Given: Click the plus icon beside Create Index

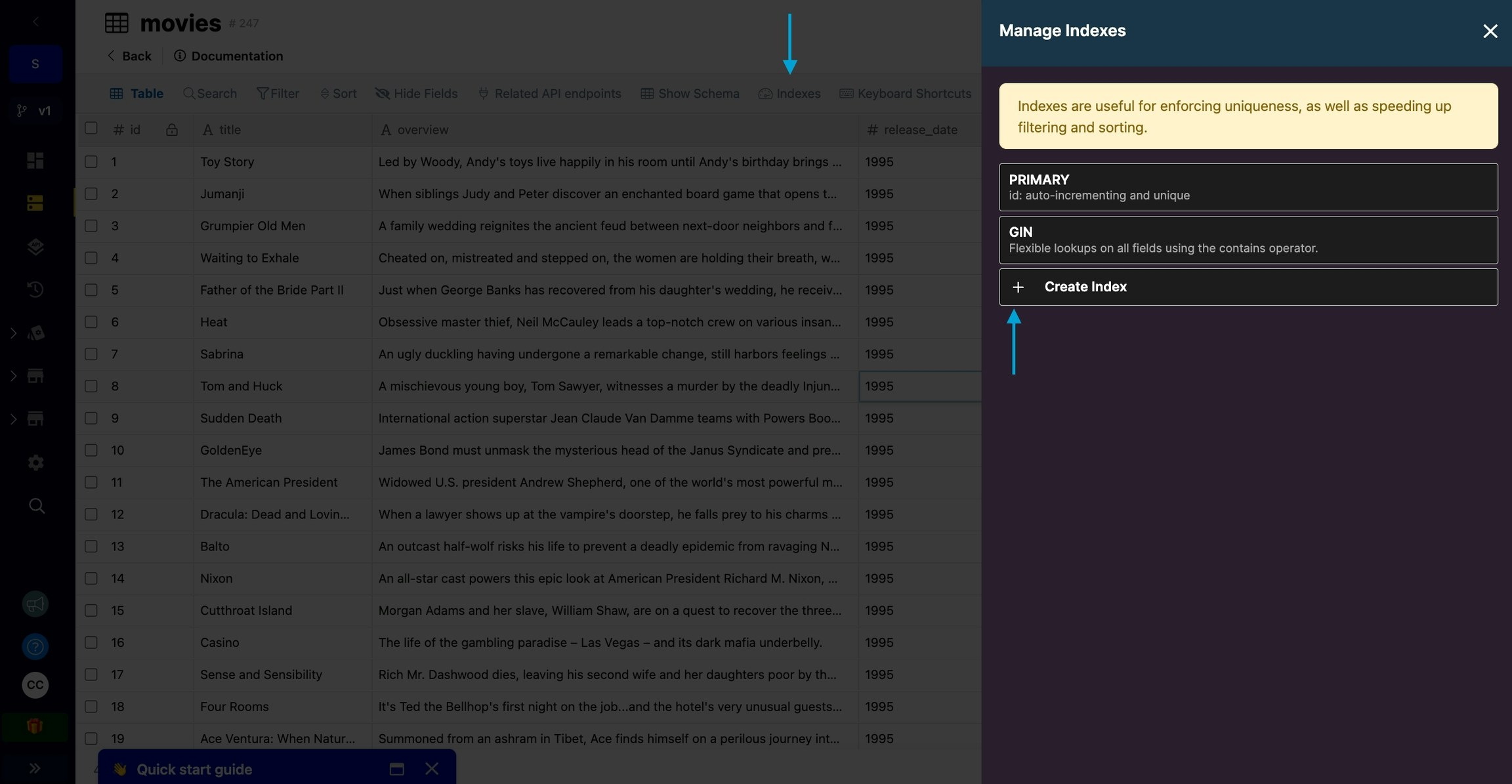Looking at the screenshot, I should click(1018, 287).
